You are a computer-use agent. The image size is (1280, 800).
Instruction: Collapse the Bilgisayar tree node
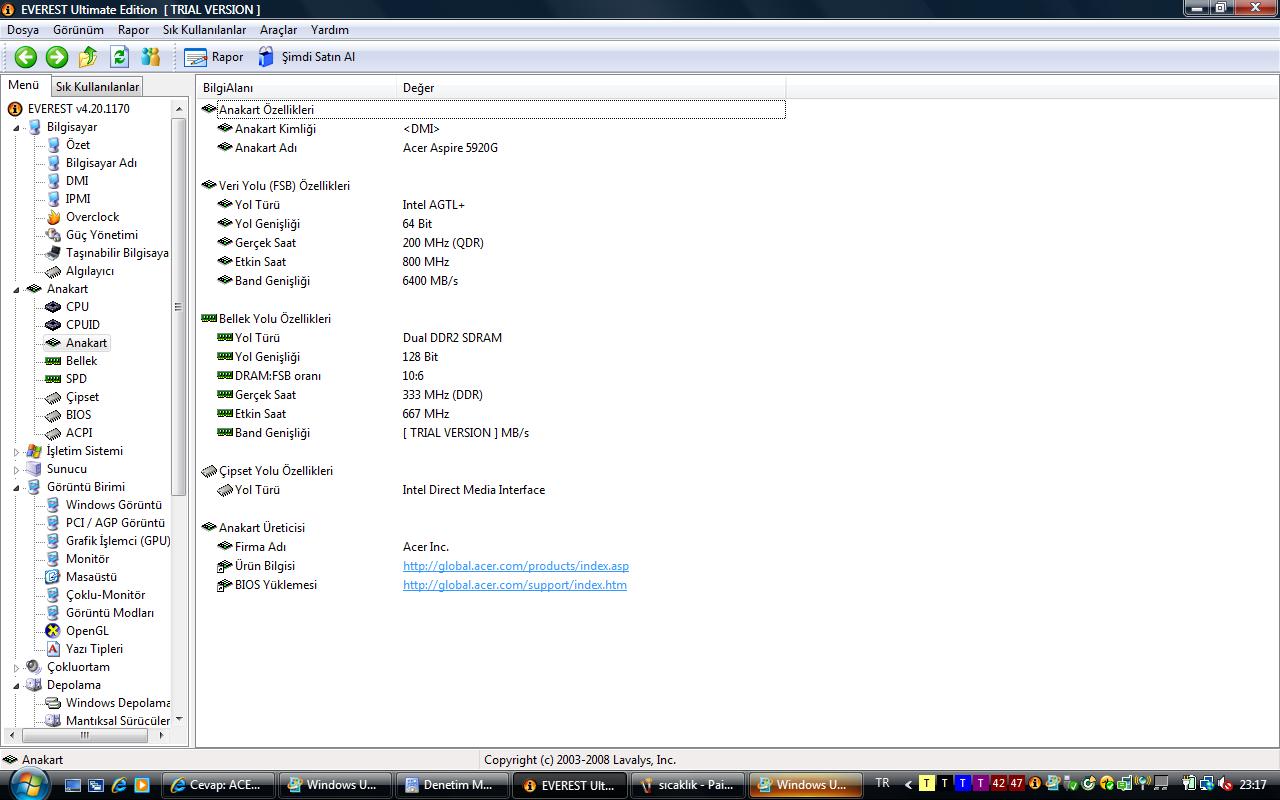(16, 127)
